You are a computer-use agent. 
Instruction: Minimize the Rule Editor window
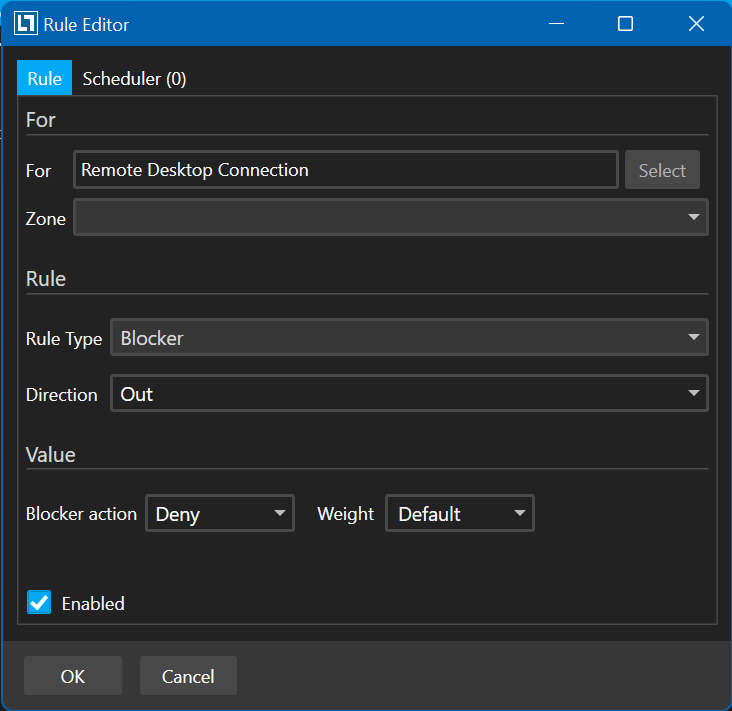[554, 24]
